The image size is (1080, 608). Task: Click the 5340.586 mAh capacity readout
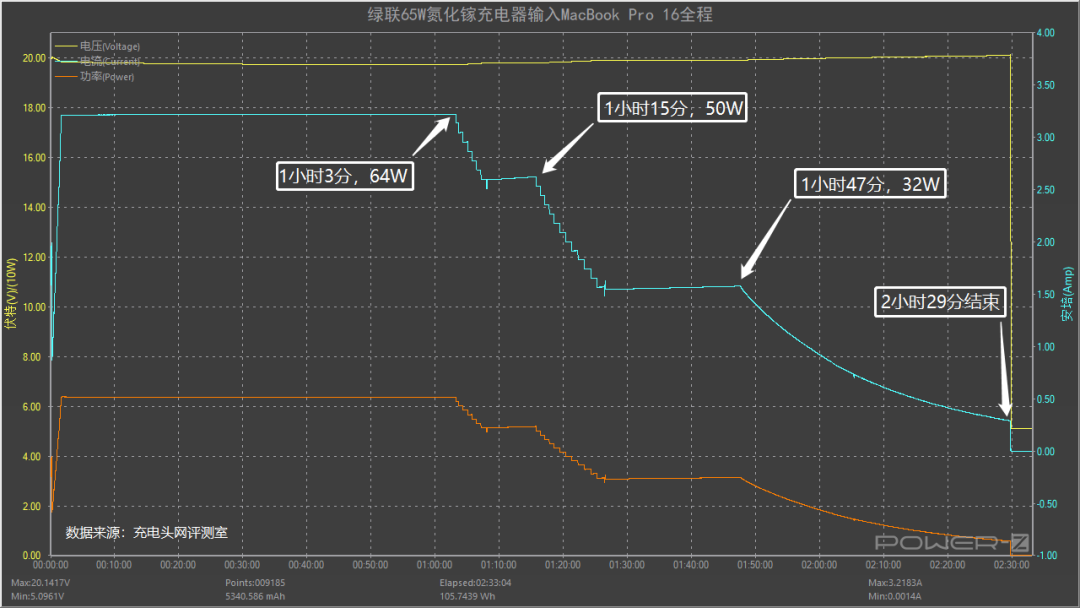click(x=255, y=596)
